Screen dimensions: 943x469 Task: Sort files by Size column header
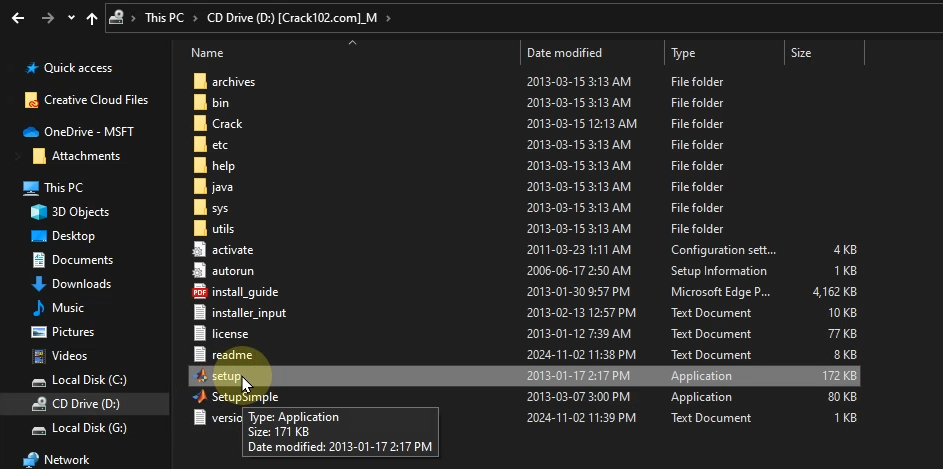(x=800, y=53)
